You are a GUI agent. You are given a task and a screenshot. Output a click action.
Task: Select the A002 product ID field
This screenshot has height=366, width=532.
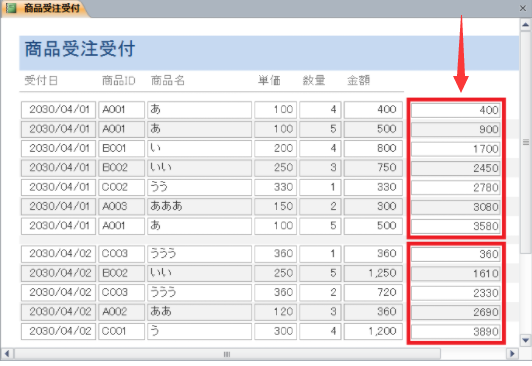pos(121,312)
